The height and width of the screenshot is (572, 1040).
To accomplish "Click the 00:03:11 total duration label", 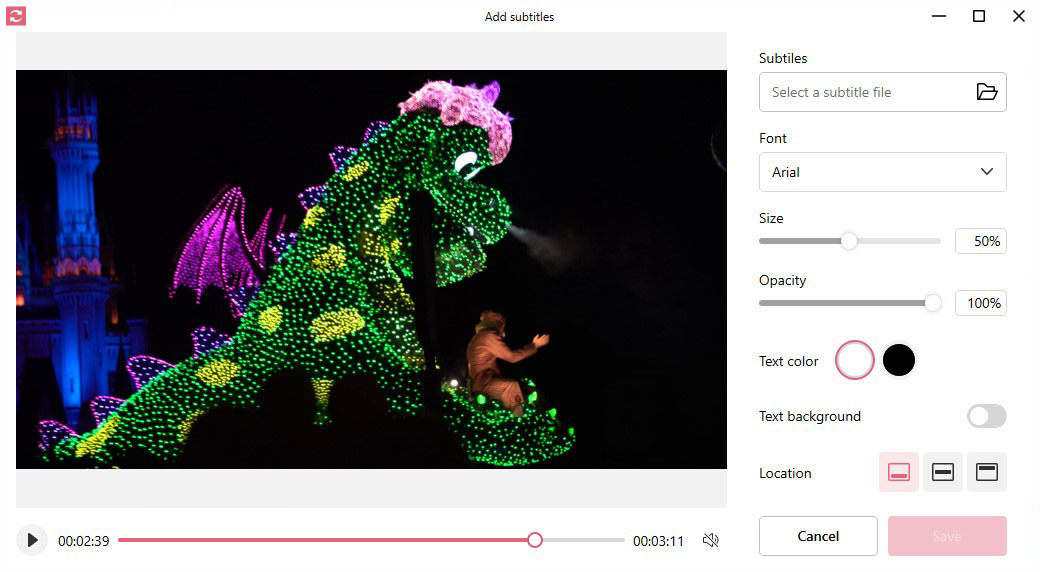I will (658, 541).
